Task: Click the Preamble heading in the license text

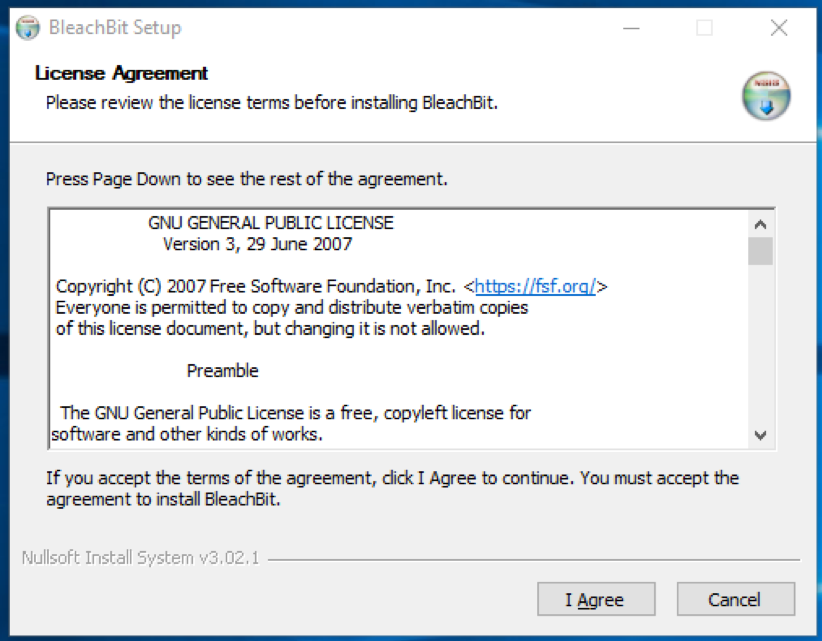Action: coord(222,370)
